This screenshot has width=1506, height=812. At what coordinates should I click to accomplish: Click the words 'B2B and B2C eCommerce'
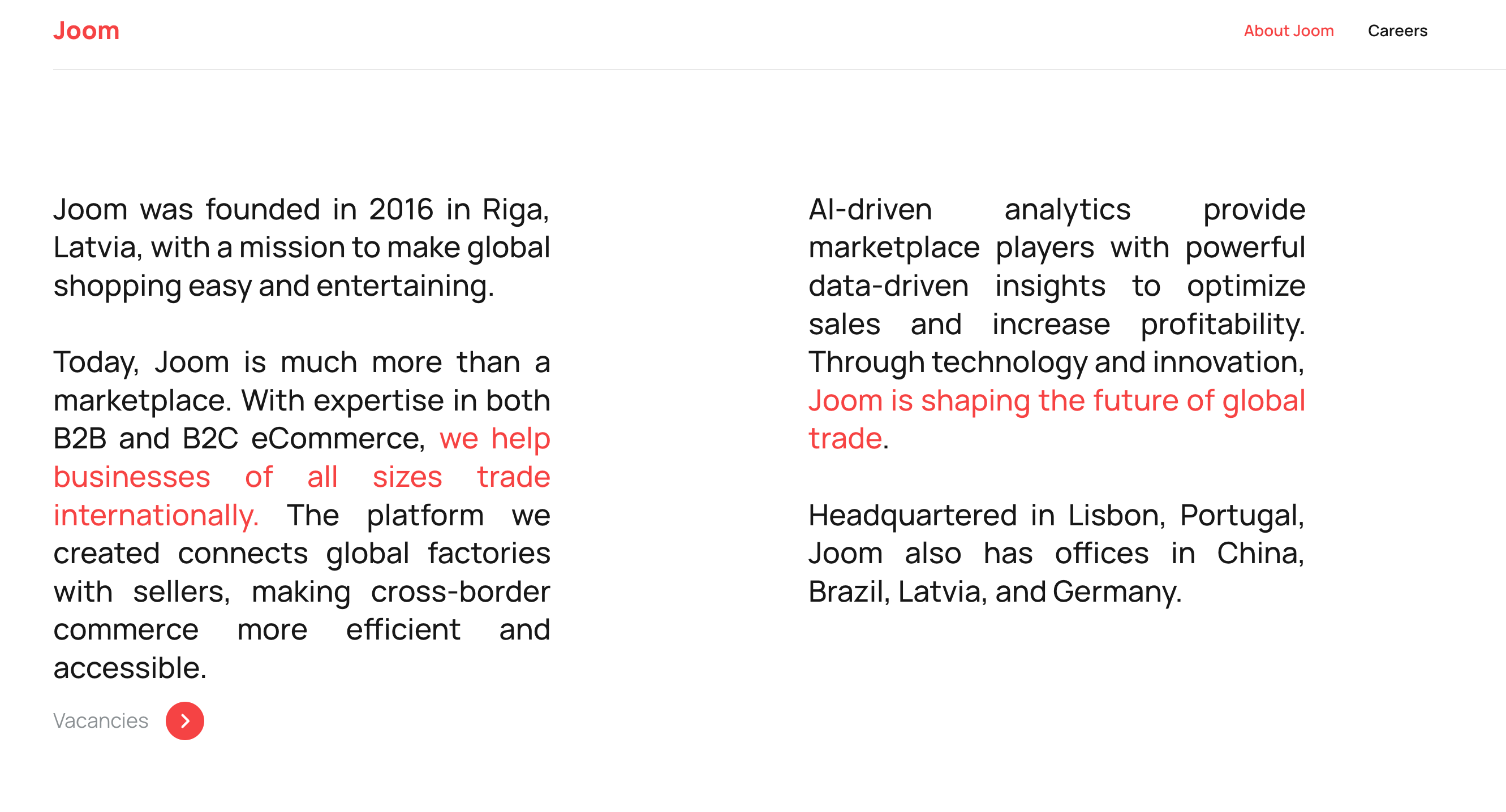(238, 438)
